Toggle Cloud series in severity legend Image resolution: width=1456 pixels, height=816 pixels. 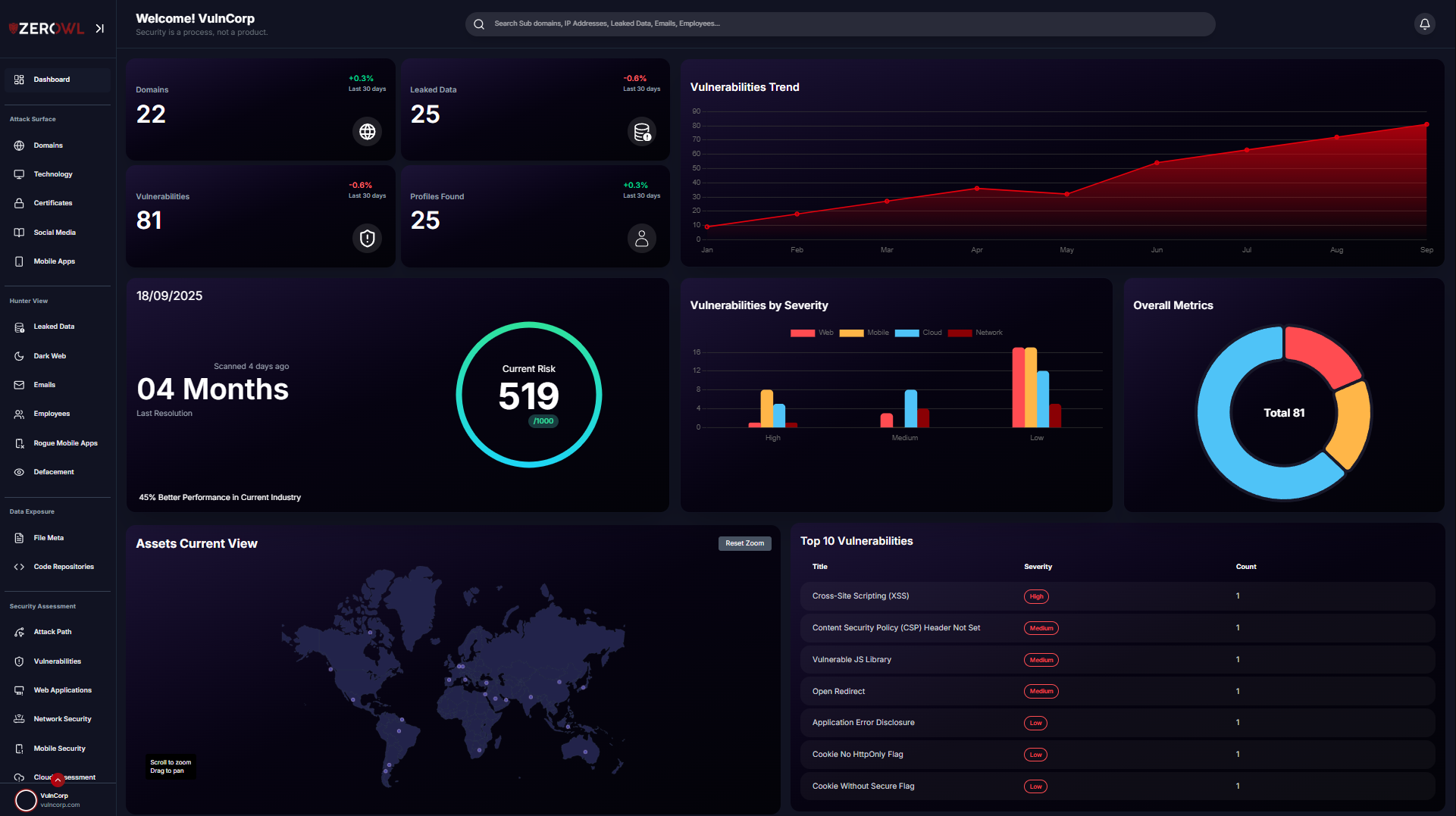point(918,333)
